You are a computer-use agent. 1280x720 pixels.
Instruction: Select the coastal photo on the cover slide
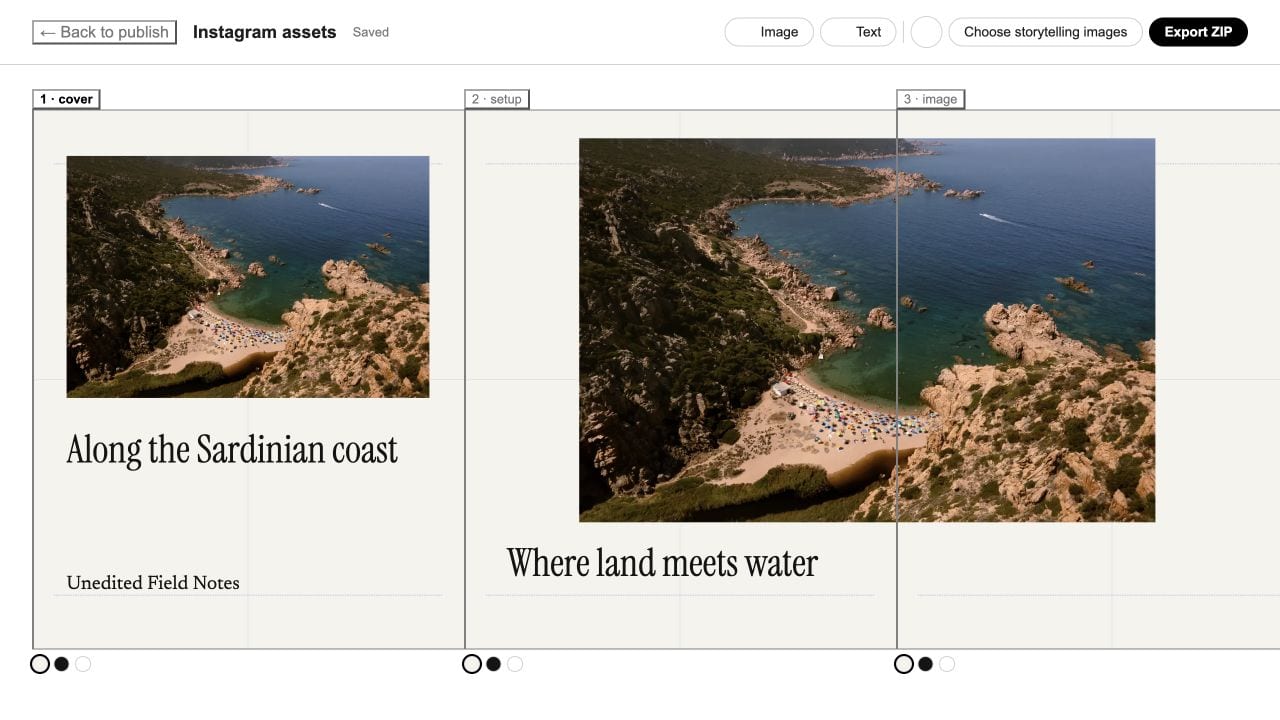(x=248, y=277)
